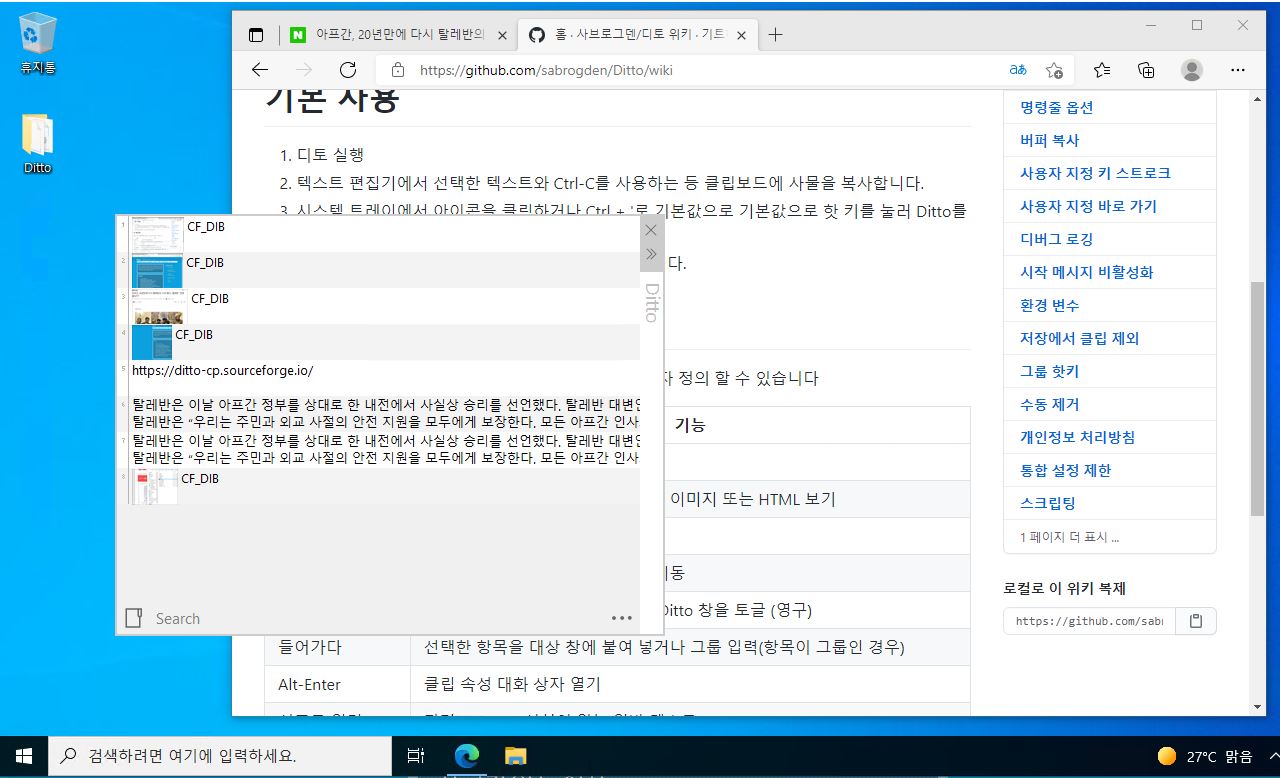The image size is (1280, 778).
Task: Open the translate page icon
Action: [x=1018, y=70]
